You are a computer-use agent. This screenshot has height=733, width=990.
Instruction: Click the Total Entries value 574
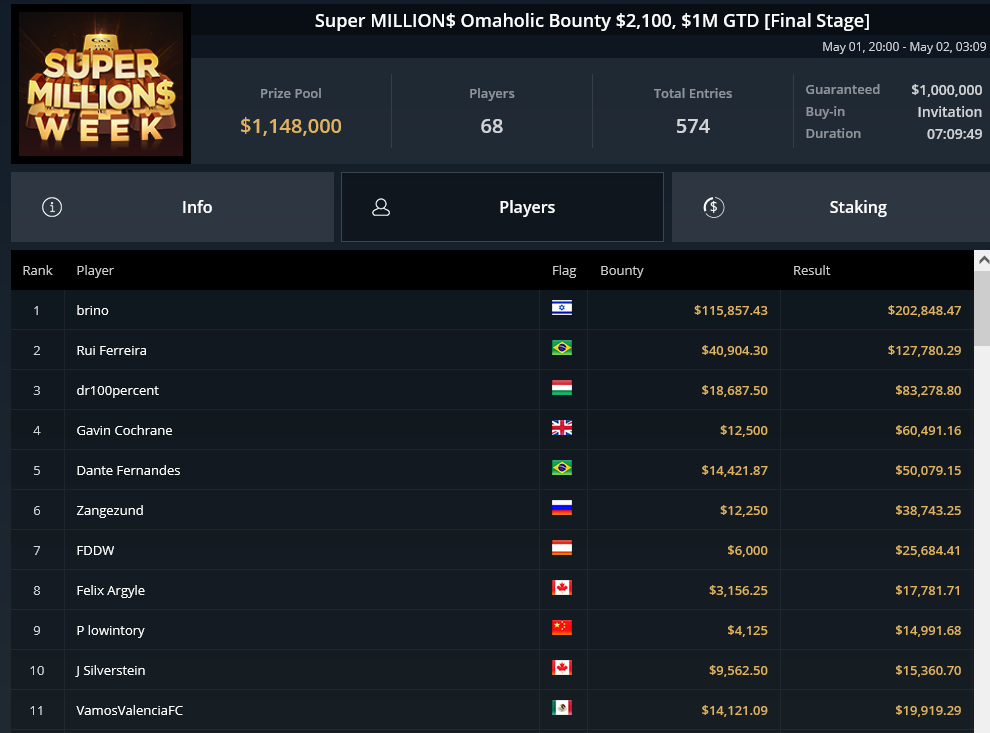[x=693, y=126]
